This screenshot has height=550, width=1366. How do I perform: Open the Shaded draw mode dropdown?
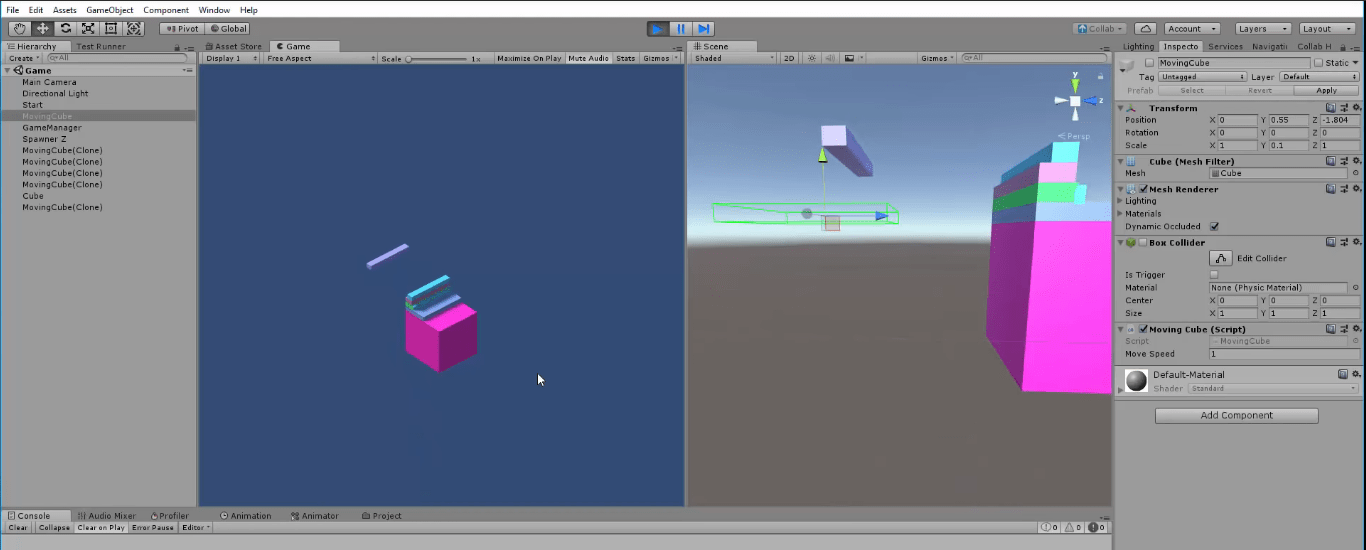click(734, 58)
